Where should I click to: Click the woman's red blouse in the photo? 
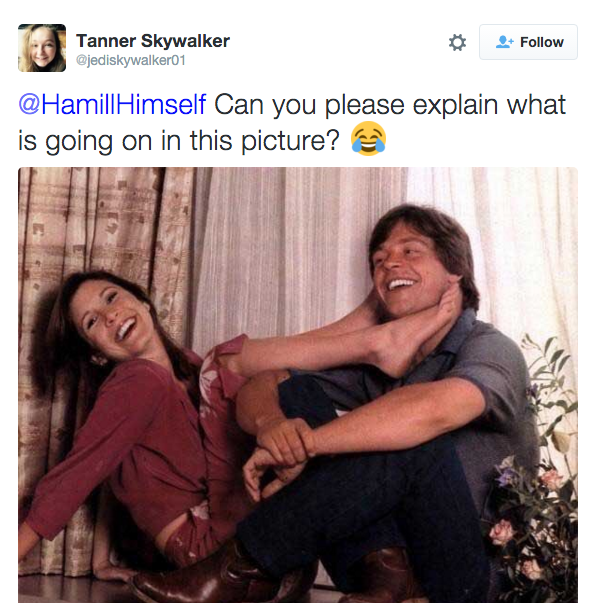point(127,442)
